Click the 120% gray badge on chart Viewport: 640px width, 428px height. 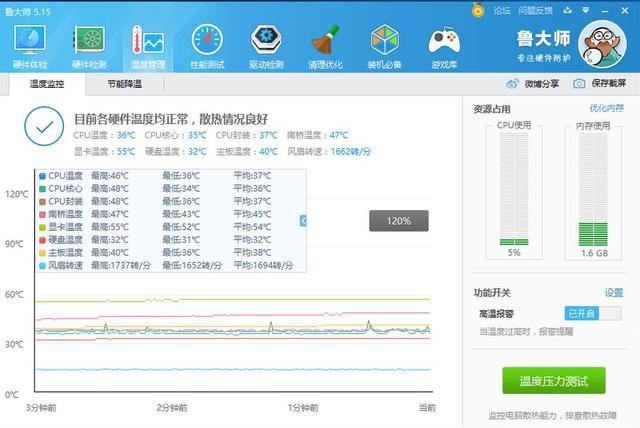pos(399,221)
